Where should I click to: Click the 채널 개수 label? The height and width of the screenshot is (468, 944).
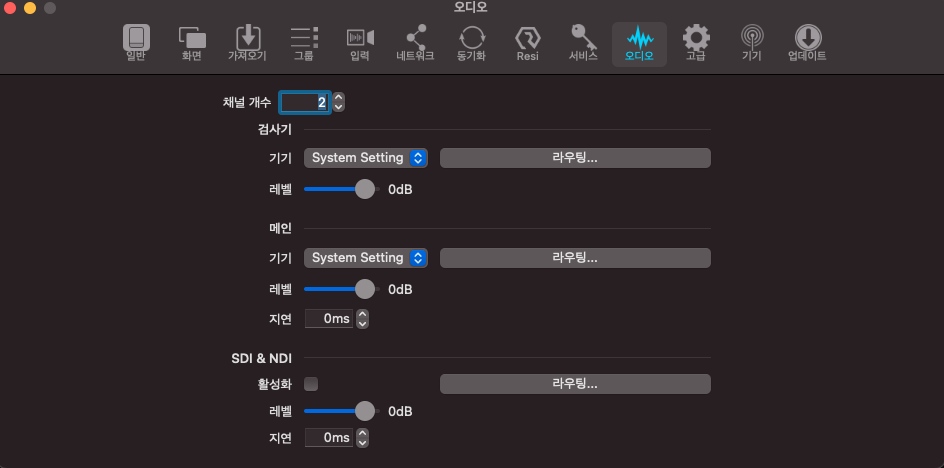click(247, 102)
